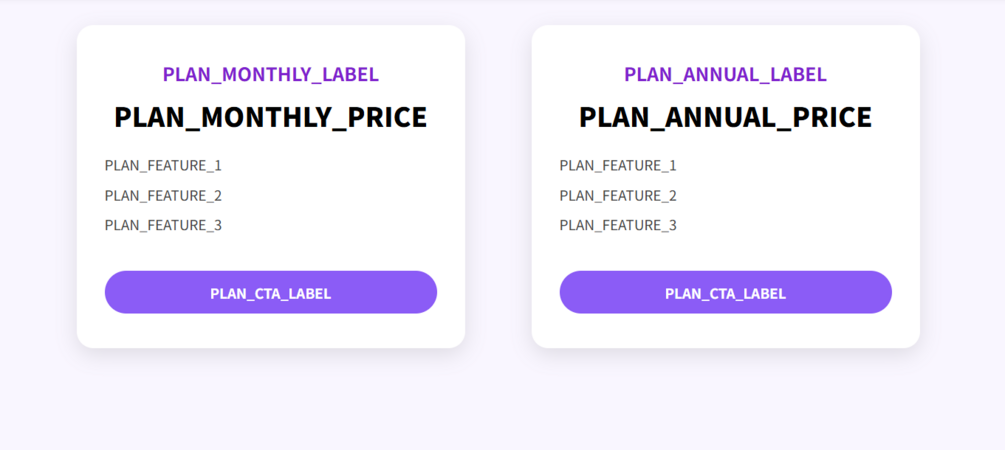Viewport: 1005px width, 450px height.
Task: Select the PLAN_ANNUAL_LABEL heading
Action: coord(725,74)
